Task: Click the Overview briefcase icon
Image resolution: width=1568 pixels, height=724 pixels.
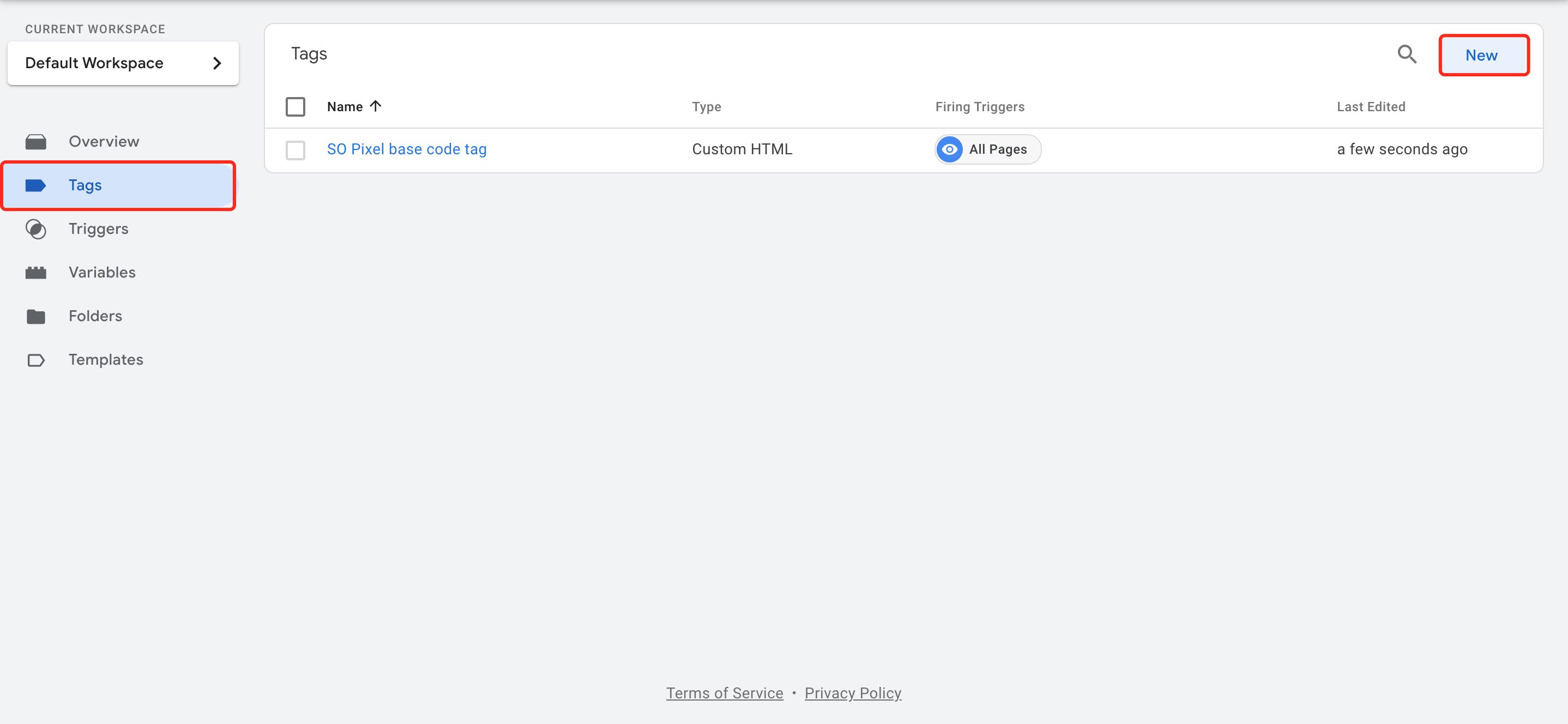Action: tap(36, 142)
